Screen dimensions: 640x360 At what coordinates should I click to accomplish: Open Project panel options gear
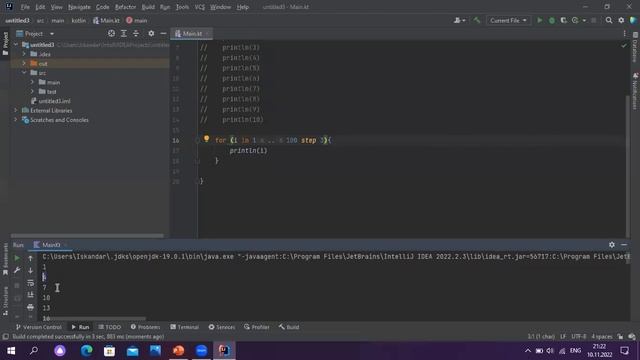[151, 33]
